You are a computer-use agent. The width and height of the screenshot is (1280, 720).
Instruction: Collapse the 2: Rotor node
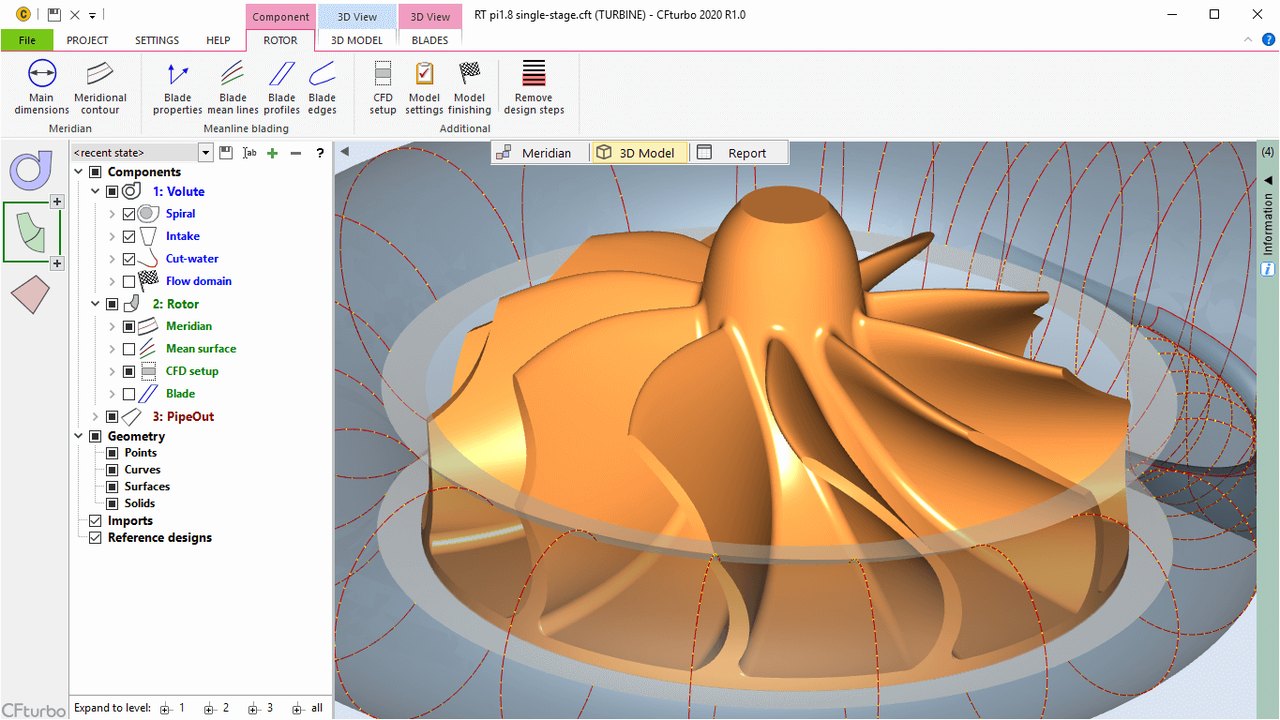point(96,304)
